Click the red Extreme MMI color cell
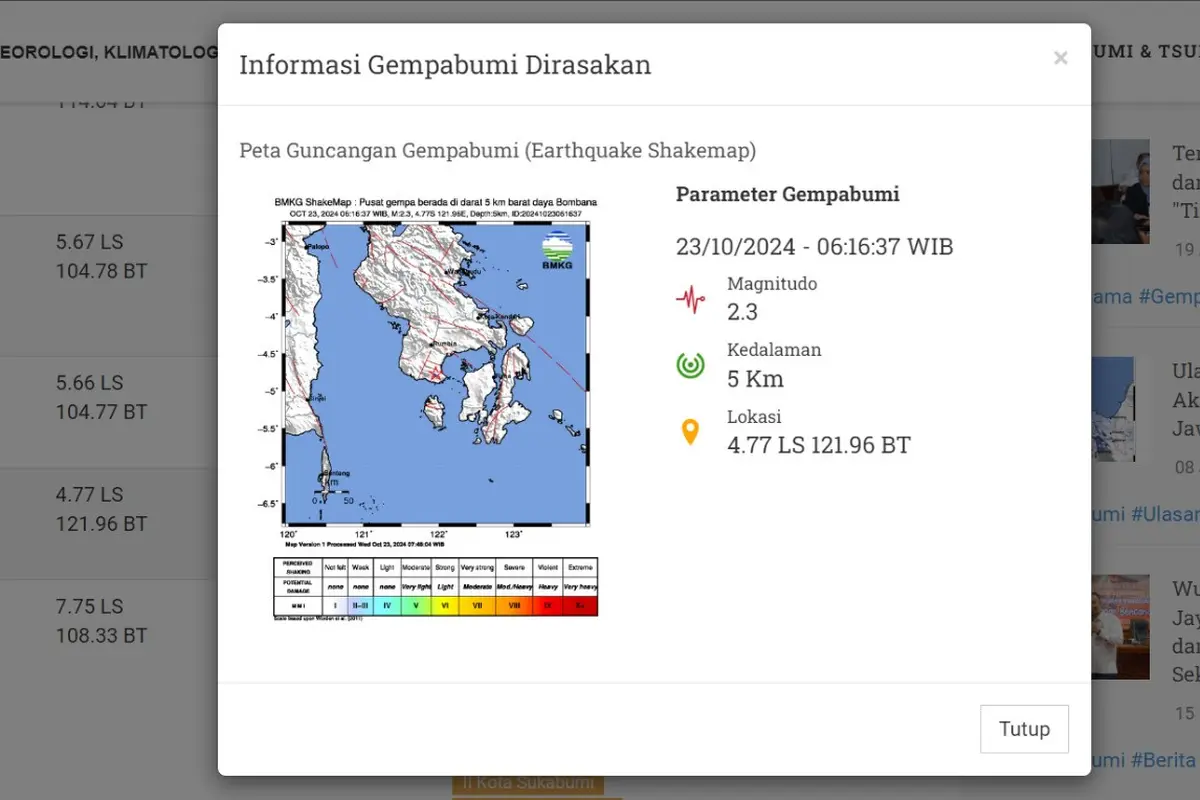The height and width of the screenshot is (800, 1200). click(580, 605)
